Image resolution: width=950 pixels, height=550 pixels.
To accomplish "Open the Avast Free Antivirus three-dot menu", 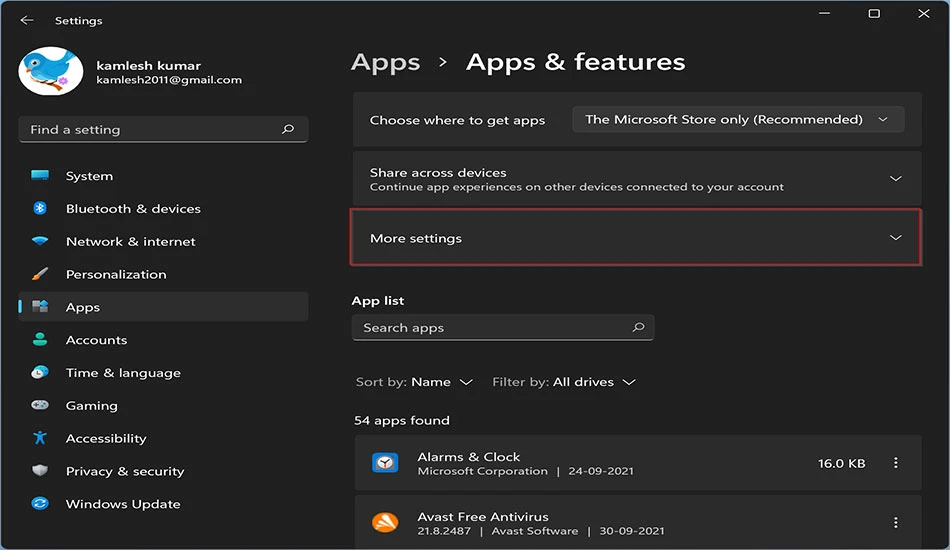I will pos(895,522).
